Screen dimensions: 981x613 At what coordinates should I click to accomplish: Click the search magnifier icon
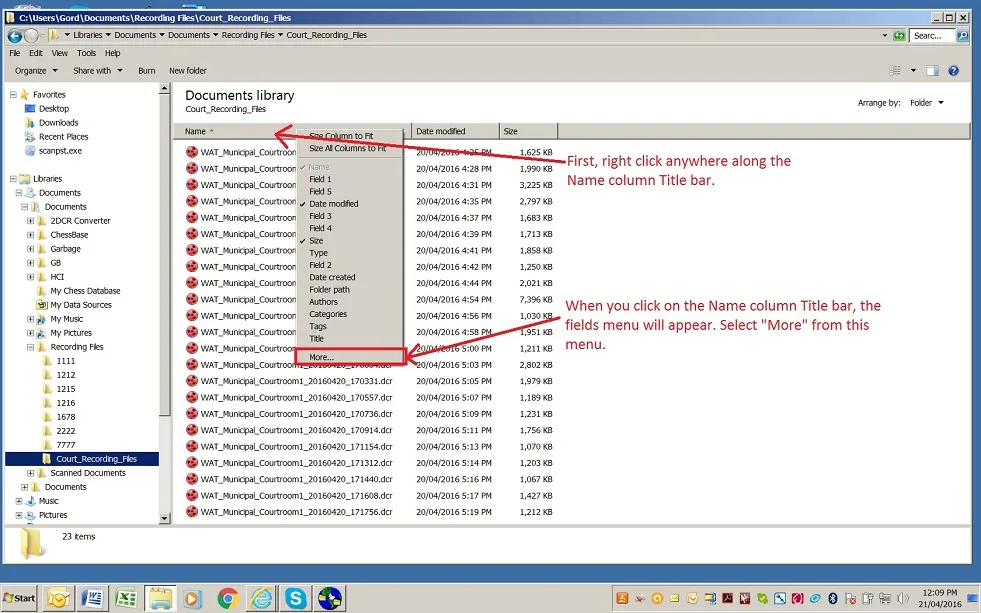click(963, 36)
